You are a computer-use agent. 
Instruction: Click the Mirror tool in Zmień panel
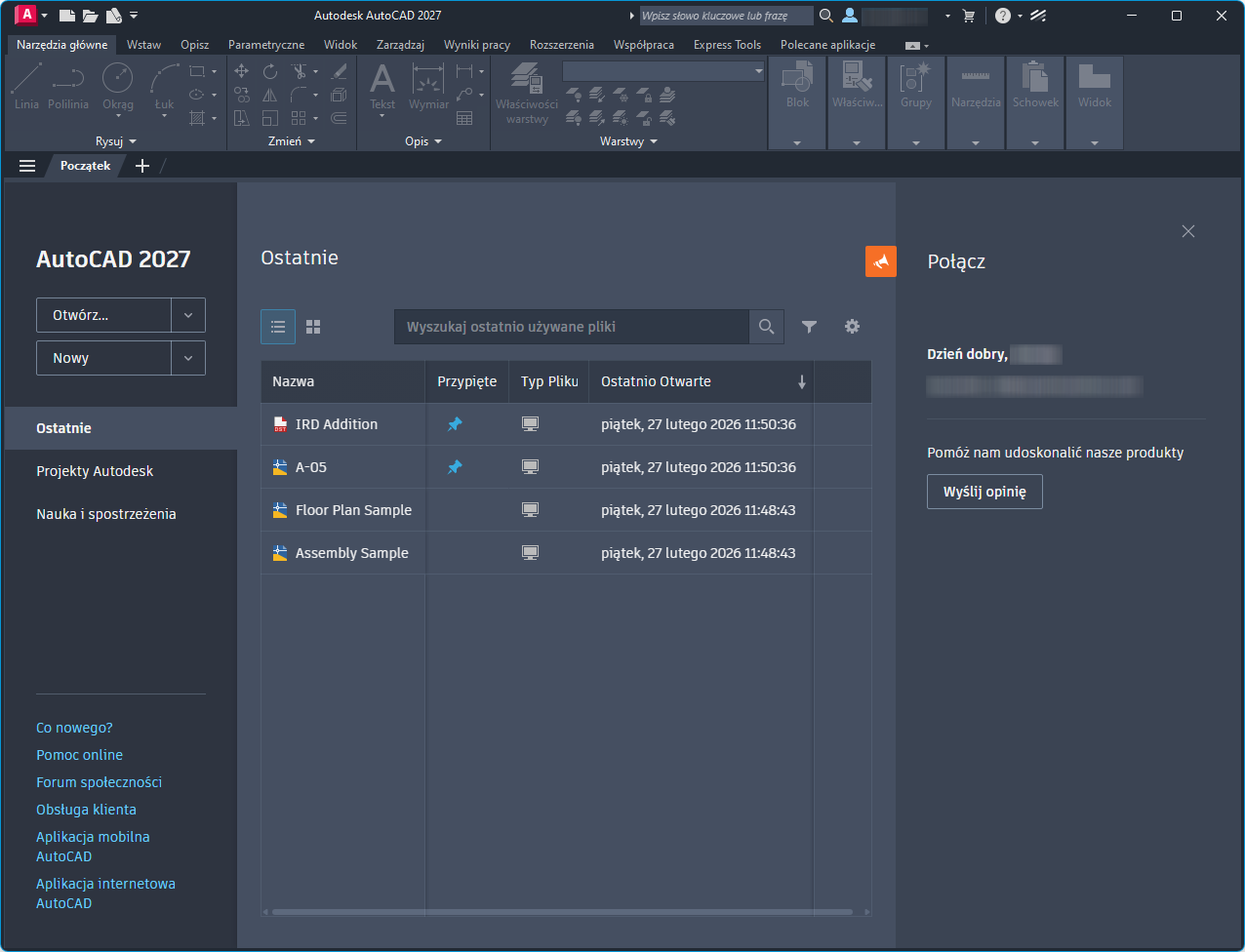point(270,95)
